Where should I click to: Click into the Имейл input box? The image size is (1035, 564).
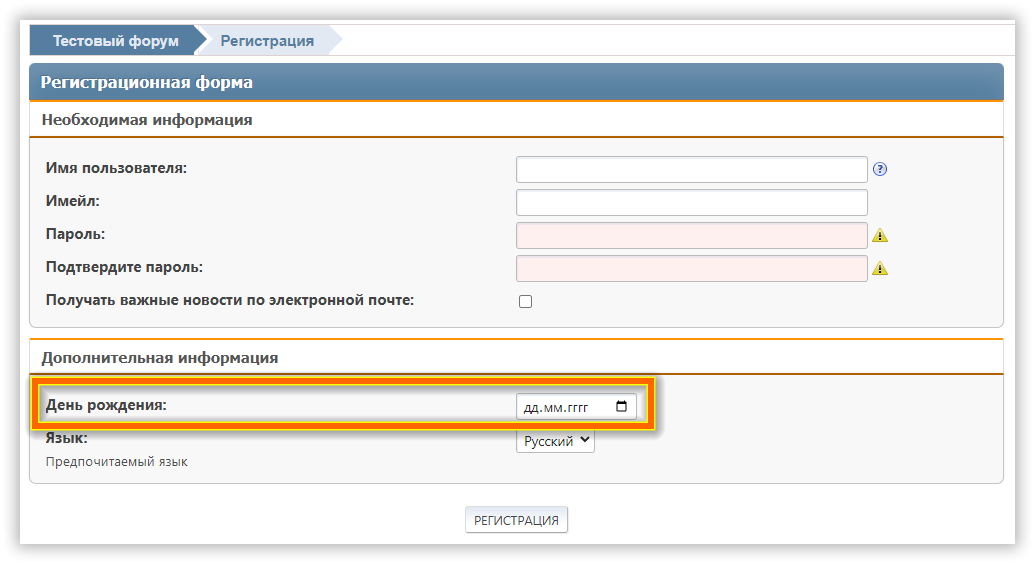coord(691,202)
